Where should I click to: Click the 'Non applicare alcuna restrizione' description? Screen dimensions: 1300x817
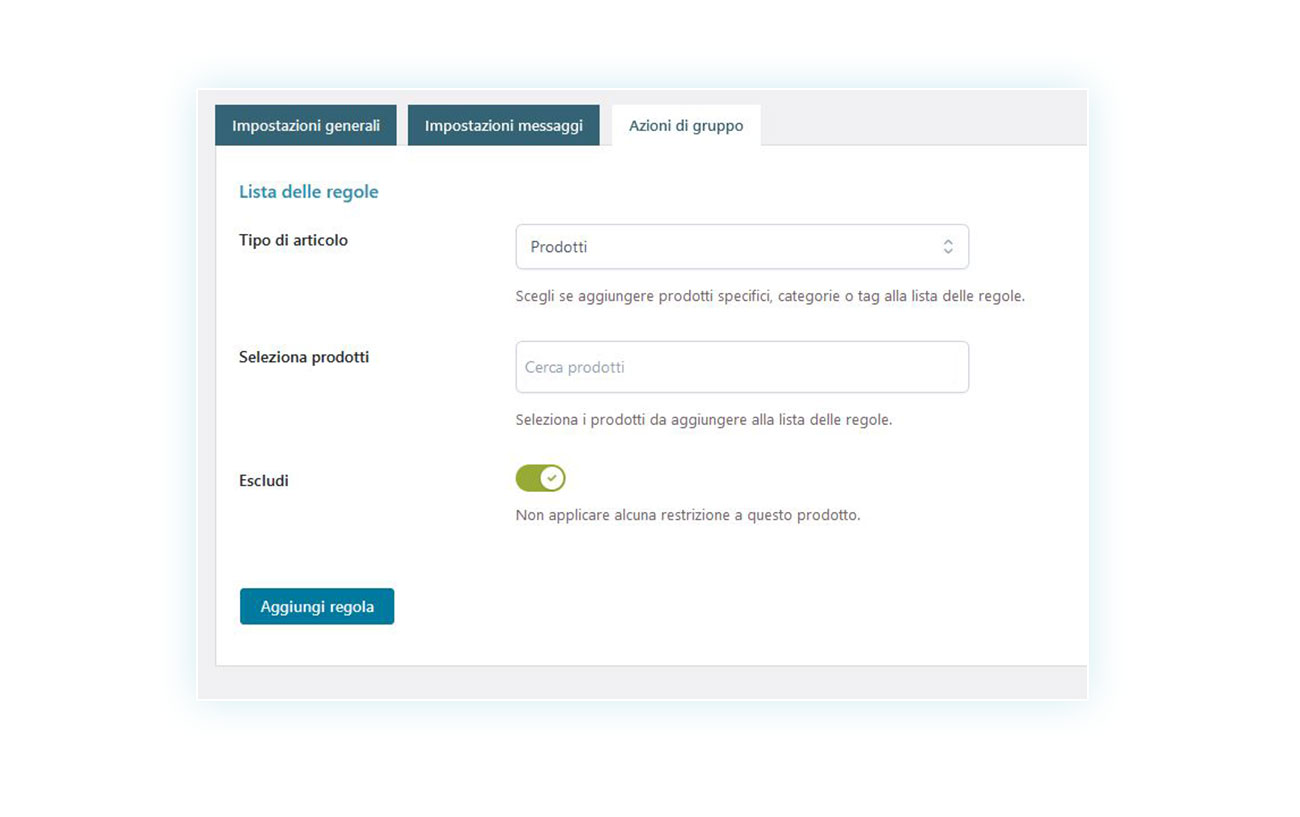[688, 516]
